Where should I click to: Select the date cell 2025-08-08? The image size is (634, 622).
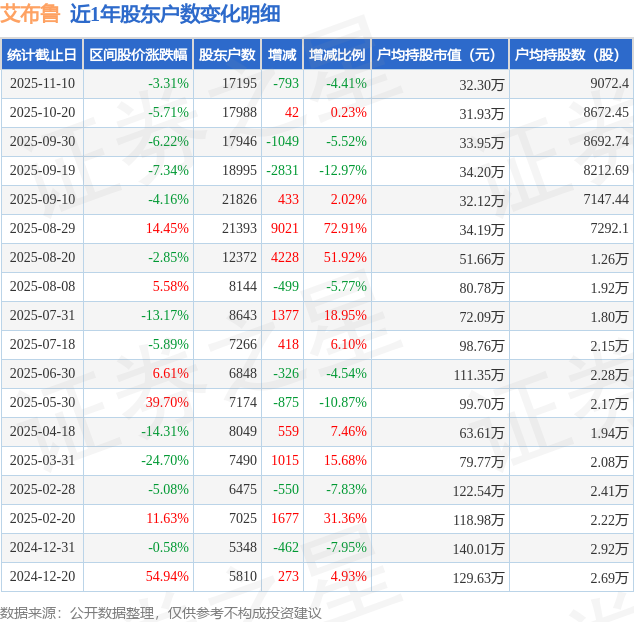(42, 286)
